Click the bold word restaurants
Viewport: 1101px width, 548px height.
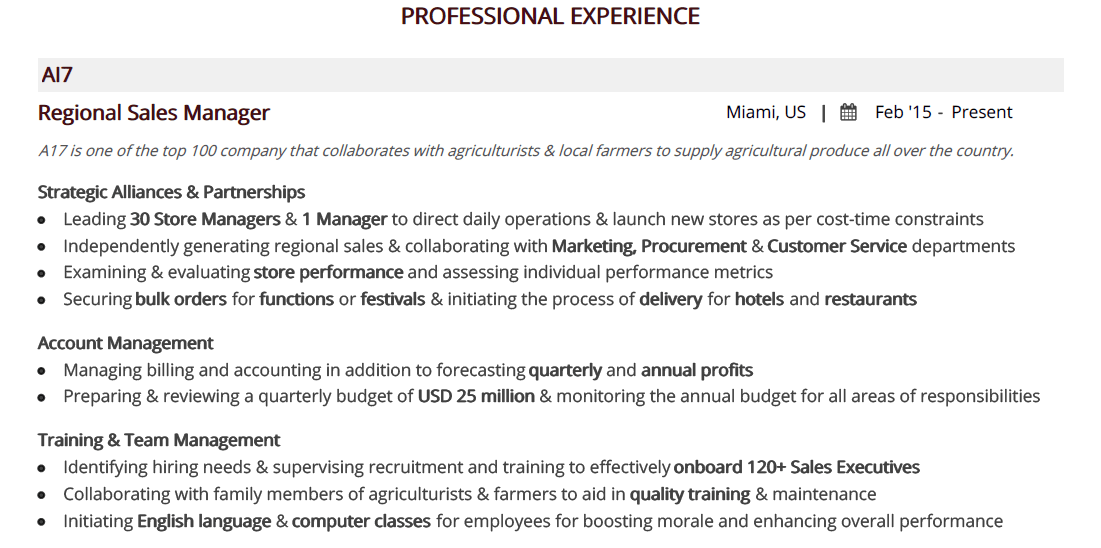click(870, 299)
